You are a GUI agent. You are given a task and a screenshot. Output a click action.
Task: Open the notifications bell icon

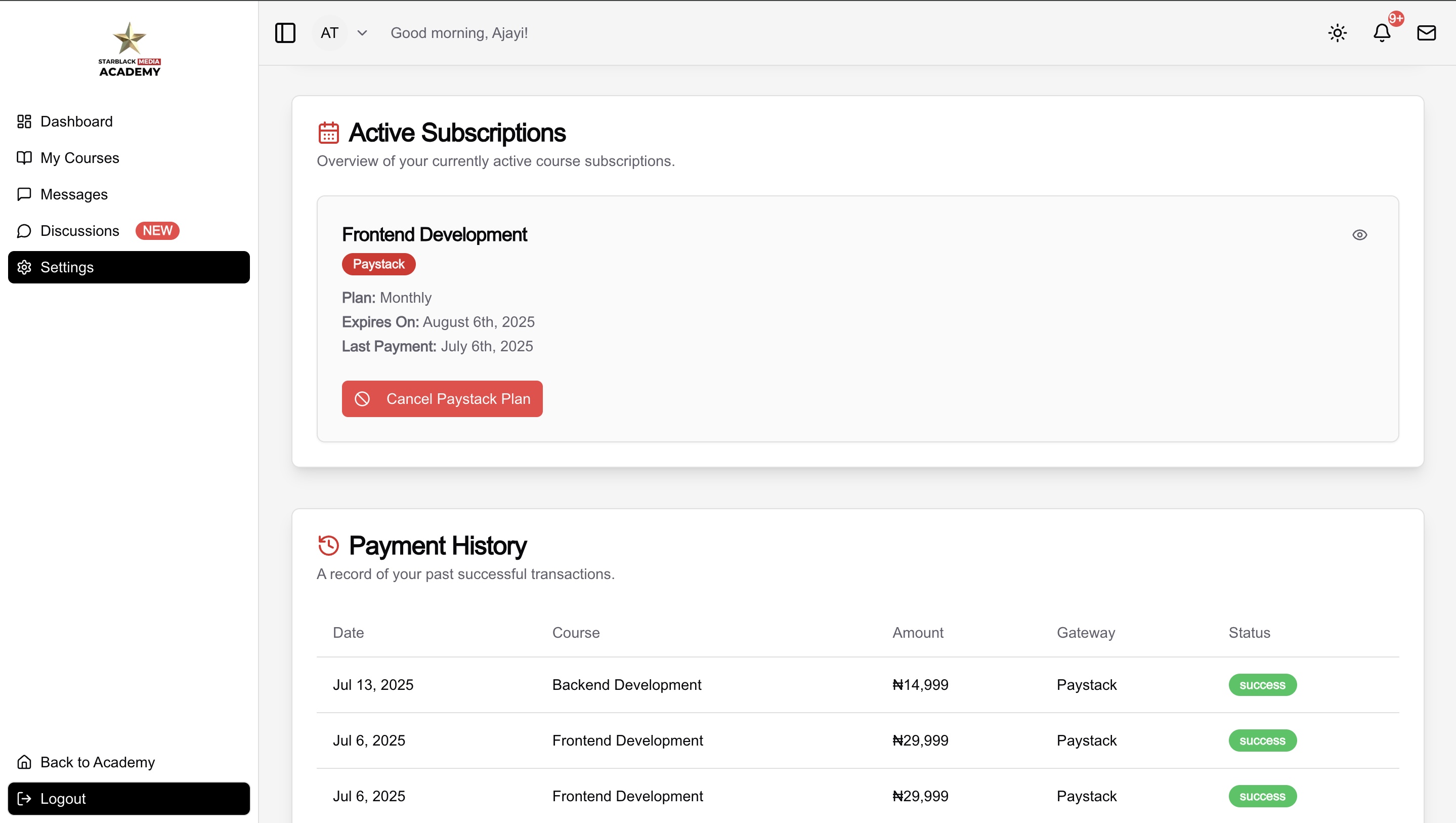click(x=1382, y=33)
